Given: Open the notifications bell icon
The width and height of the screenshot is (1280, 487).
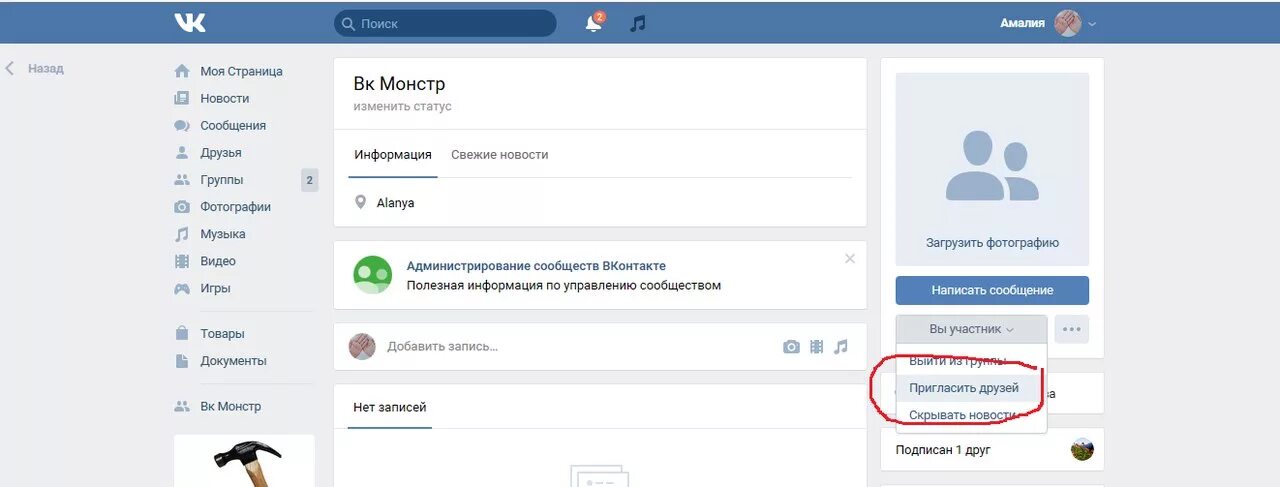Looking at the screenshot, I should coord(594,23).
